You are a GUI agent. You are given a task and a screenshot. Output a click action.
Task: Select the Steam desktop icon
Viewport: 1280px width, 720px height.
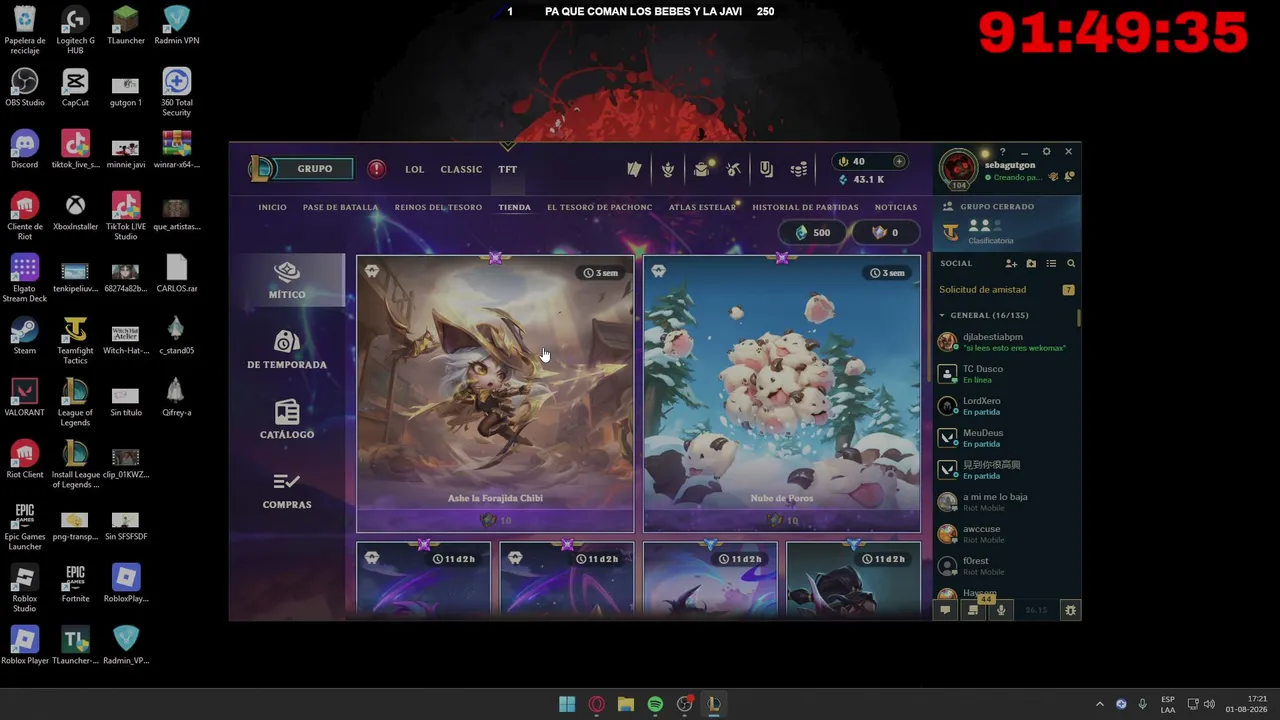(x=25, y=336)
